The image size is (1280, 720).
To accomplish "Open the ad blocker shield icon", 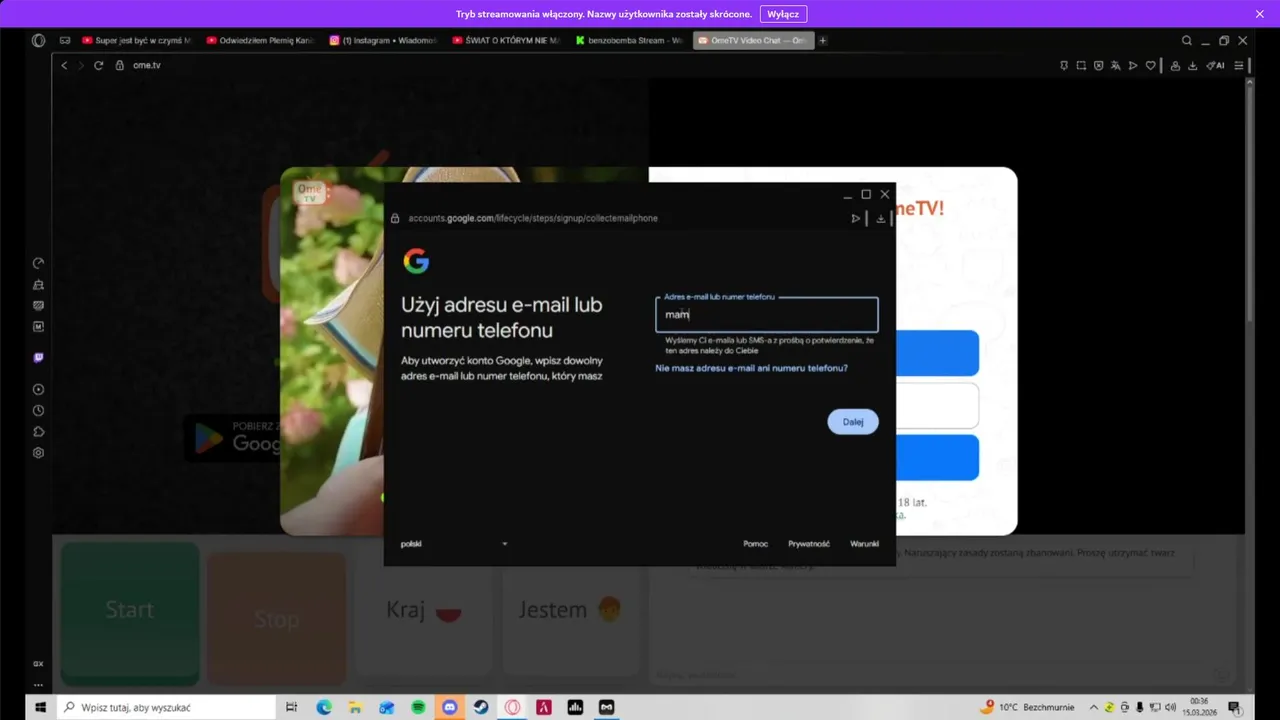I will pos(1098,65).
